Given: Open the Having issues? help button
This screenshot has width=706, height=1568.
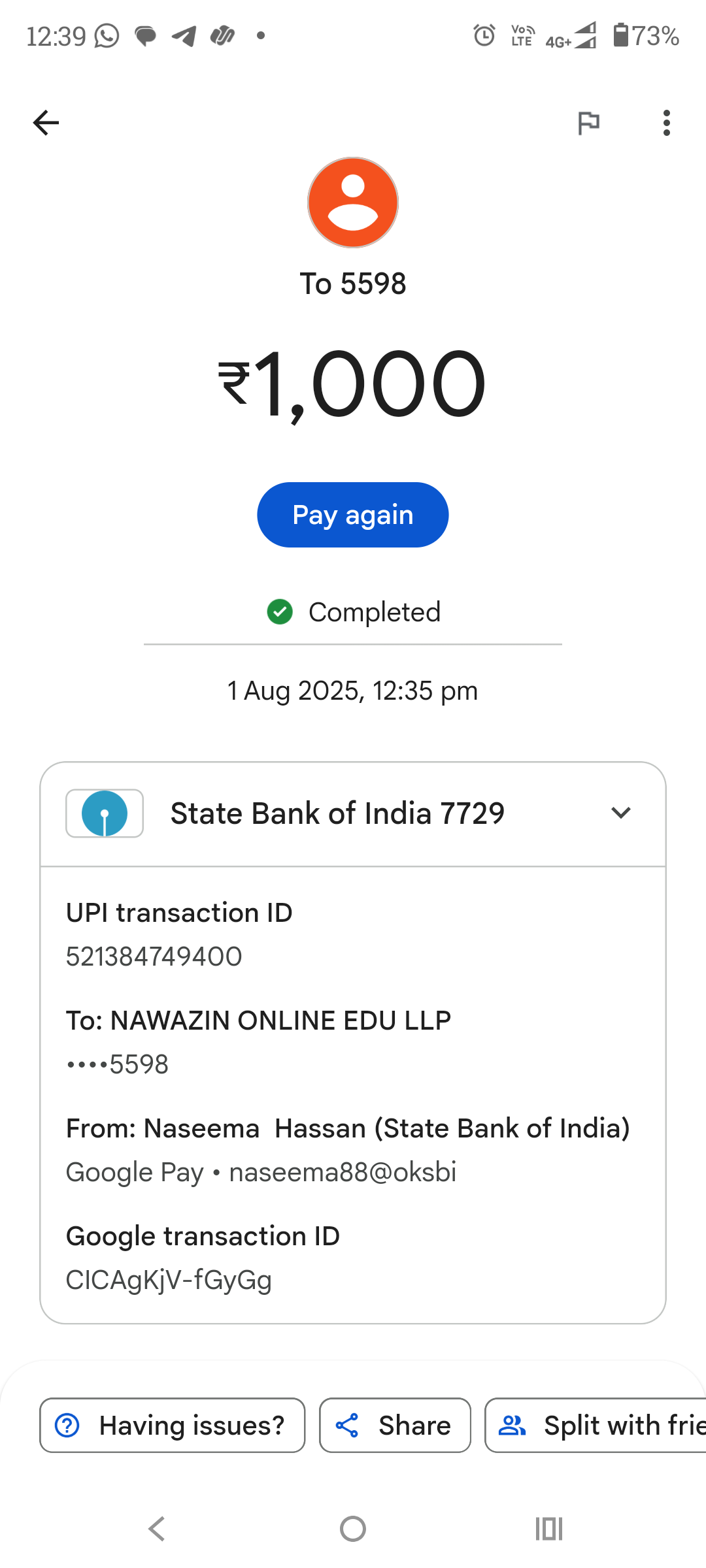Looking at the screenshot, I should [173, 1425].
